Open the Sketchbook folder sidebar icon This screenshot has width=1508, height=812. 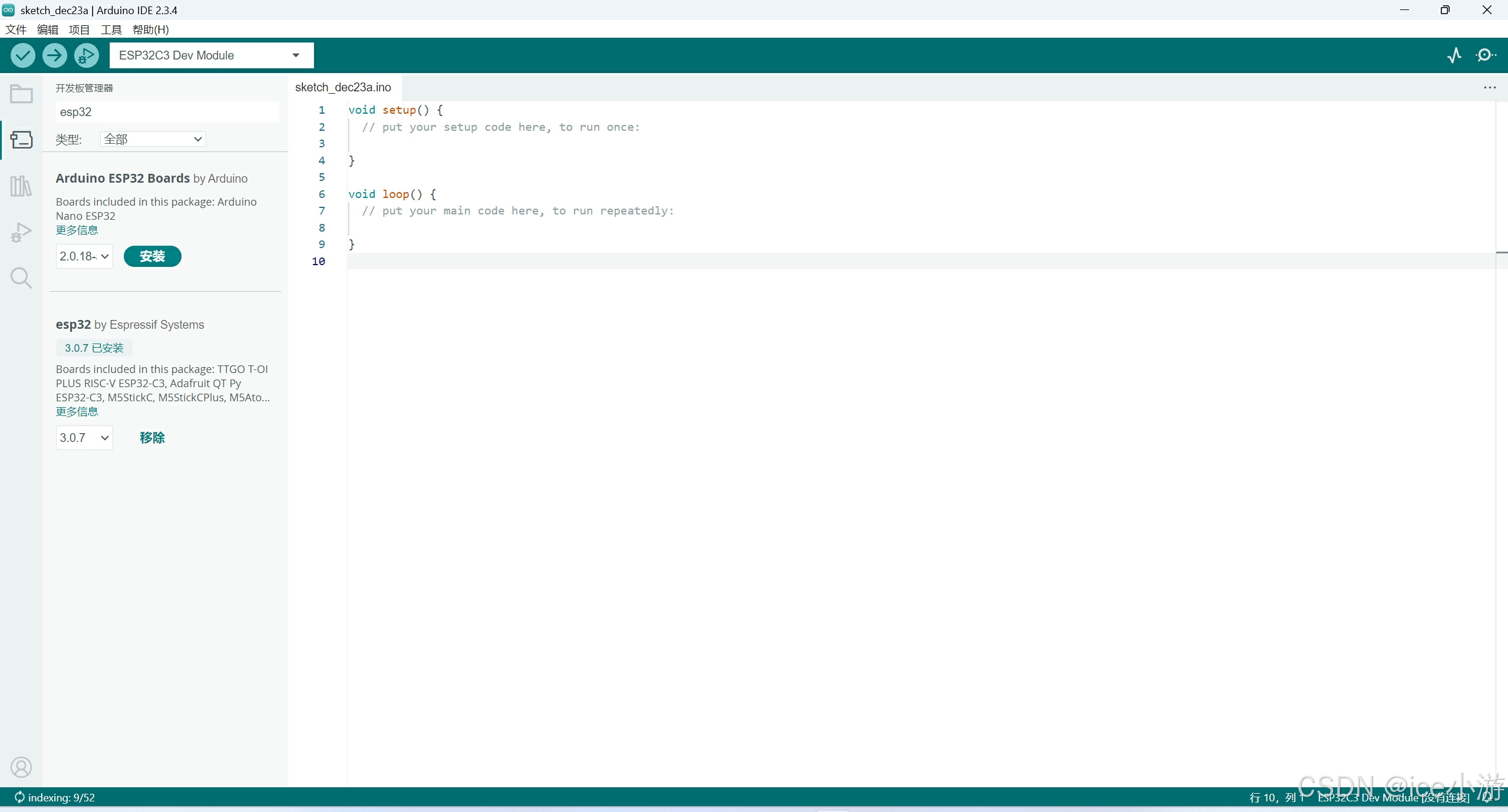(21, 94)
